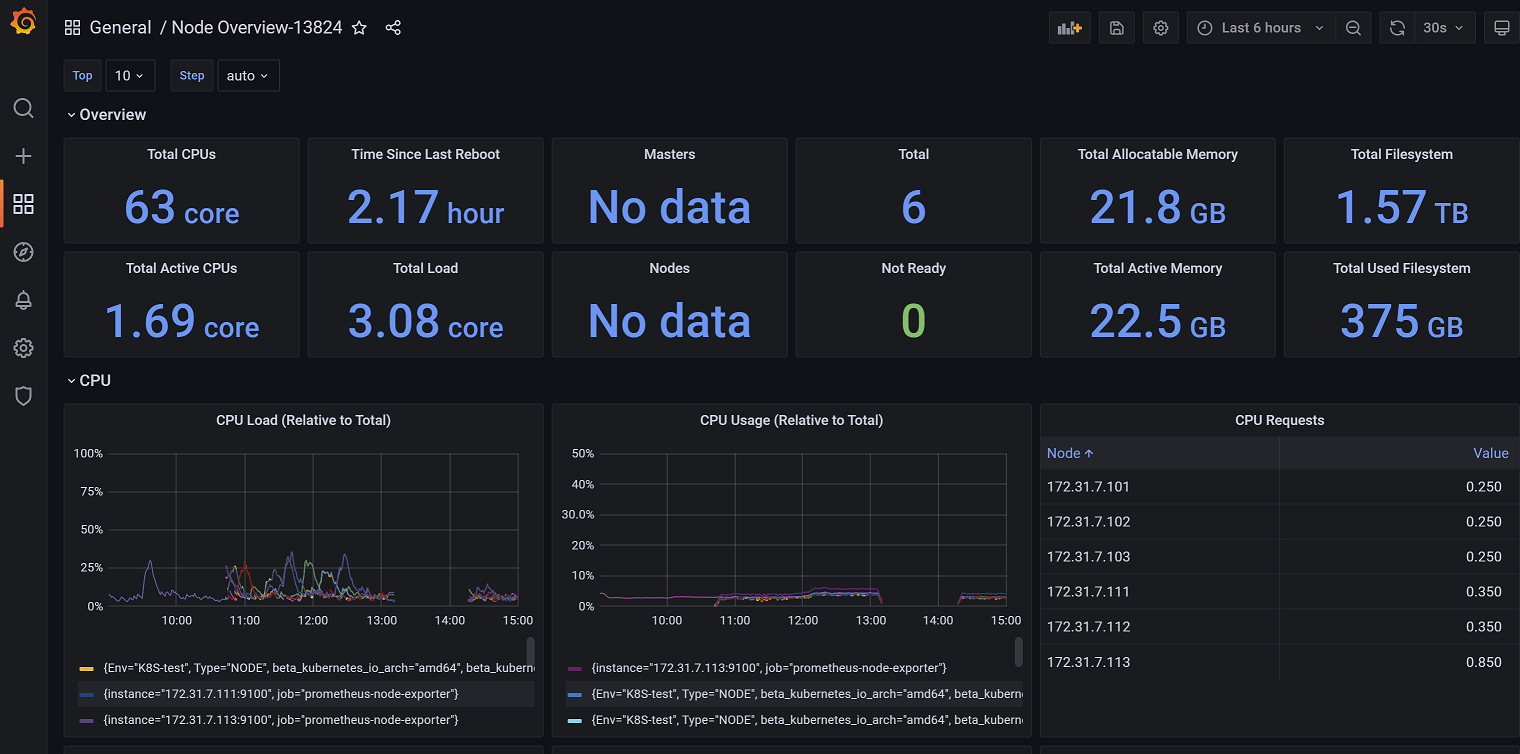Screen dimensions: 1520x754
Task: Click the Grafana logo home icon
Action: click(24, 24)
